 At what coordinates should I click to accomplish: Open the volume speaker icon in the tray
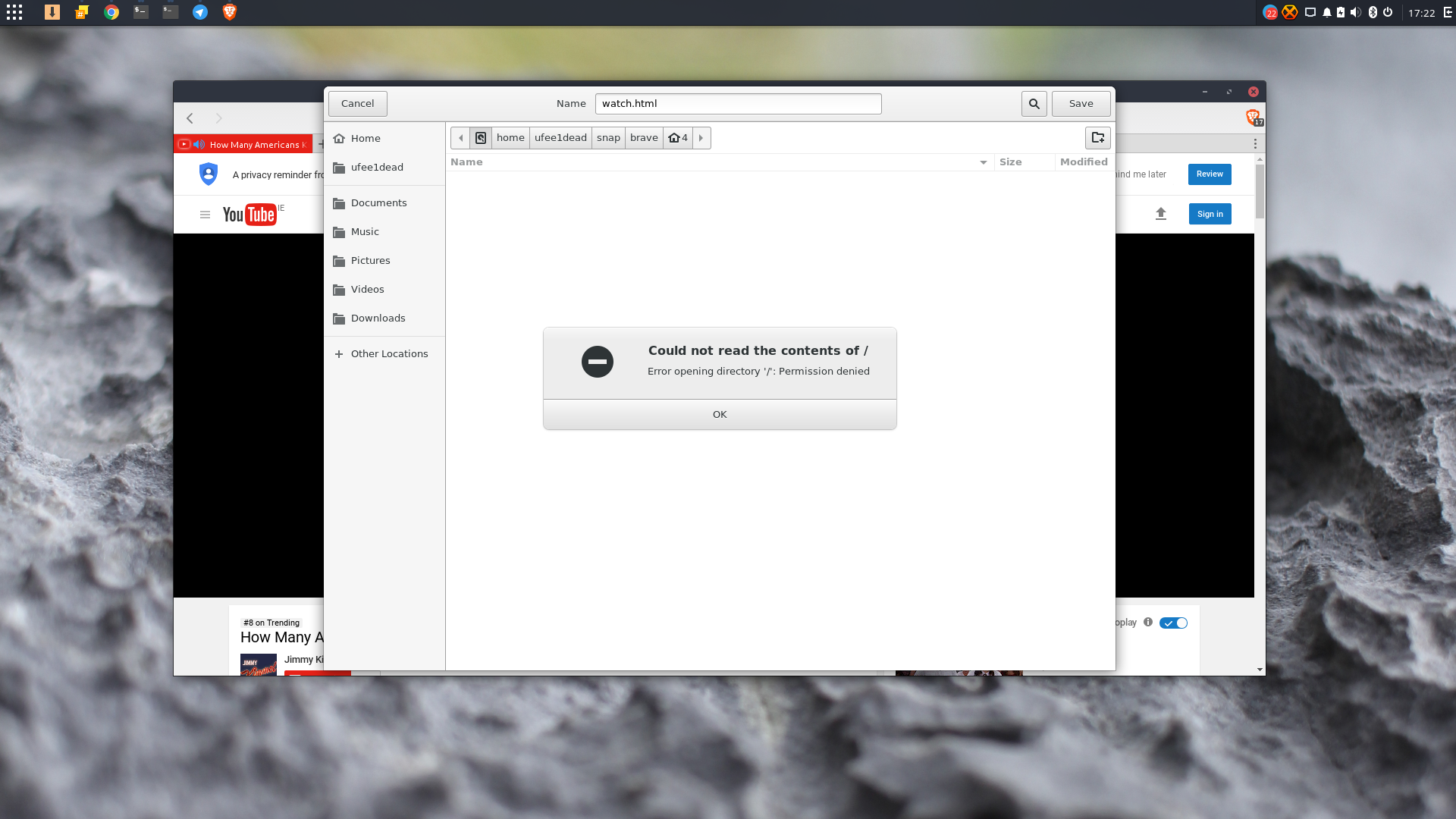coord(1356,12)
